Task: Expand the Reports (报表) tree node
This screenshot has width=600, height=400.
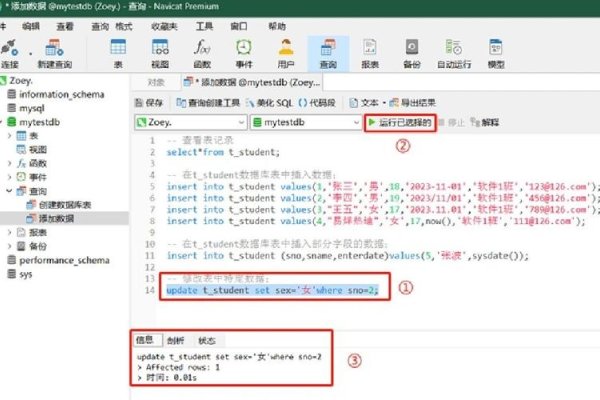Action: tap(10, 232)
